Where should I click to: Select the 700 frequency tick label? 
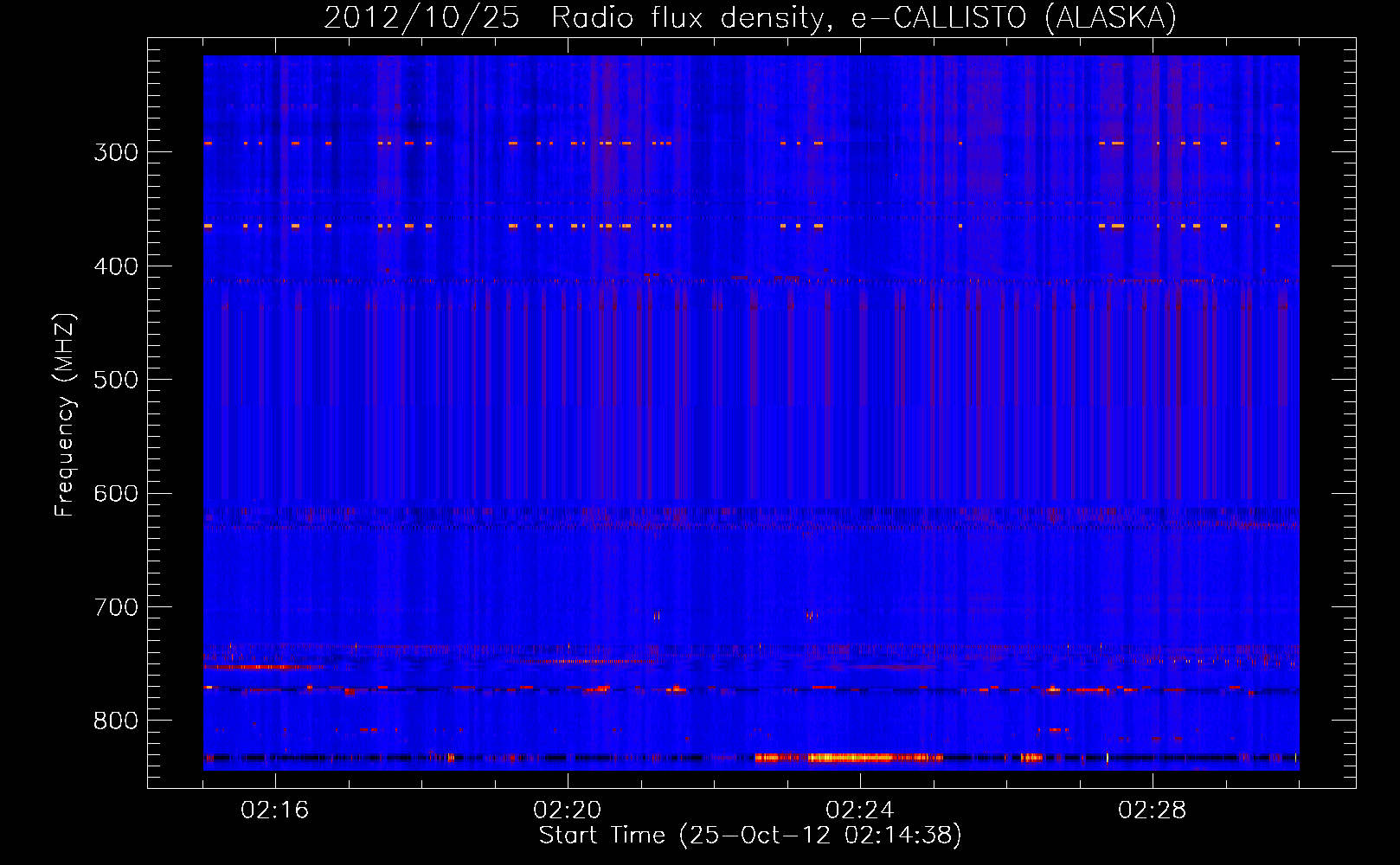(116, 607)
